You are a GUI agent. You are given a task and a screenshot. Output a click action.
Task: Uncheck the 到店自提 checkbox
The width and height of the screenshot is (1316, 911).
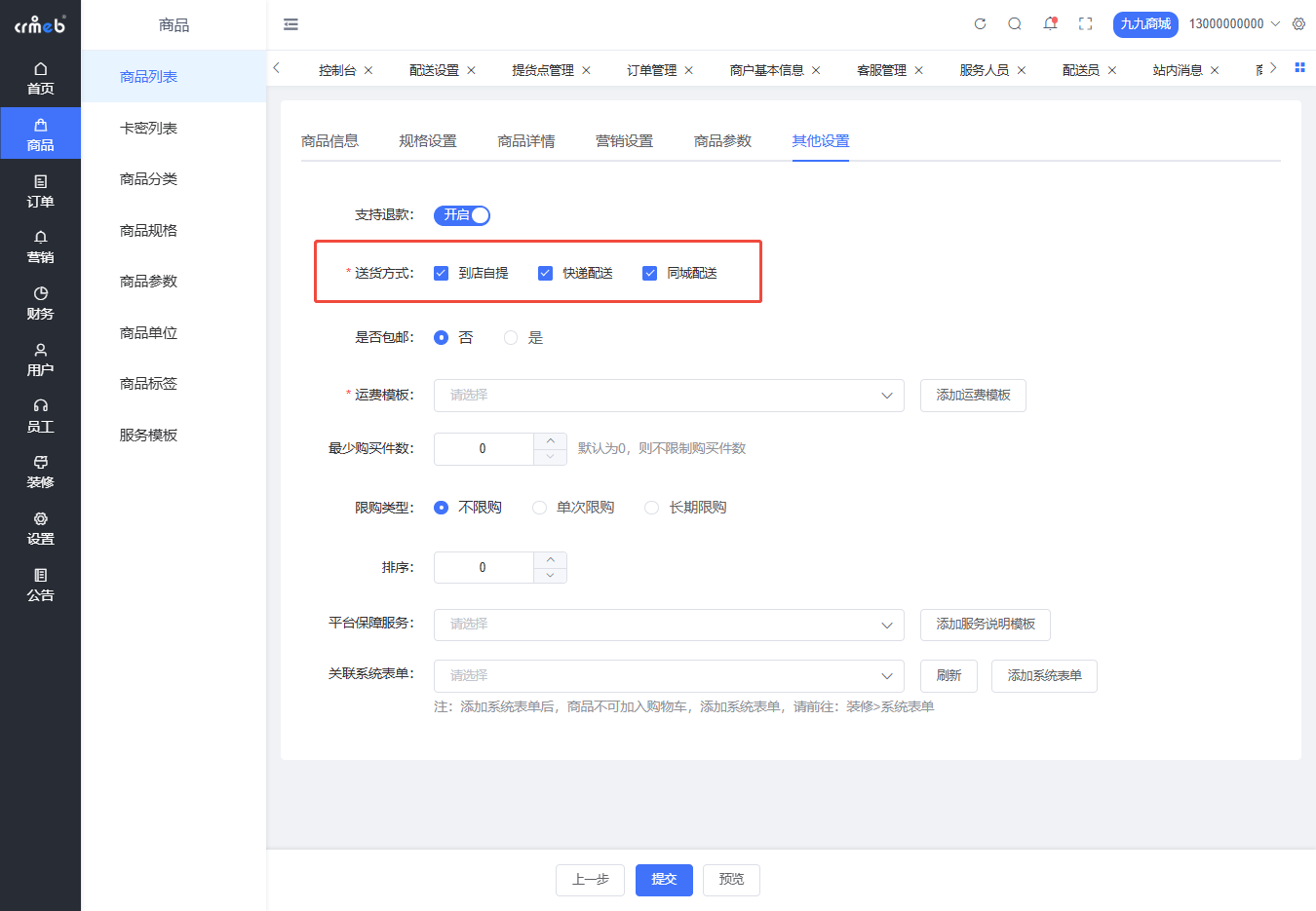pyautogui.click(x=442, y=274)
